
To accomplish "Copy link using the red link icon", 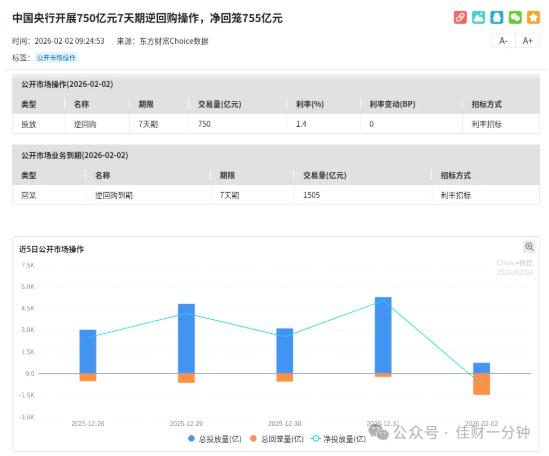I will click(x=460, y=17).
